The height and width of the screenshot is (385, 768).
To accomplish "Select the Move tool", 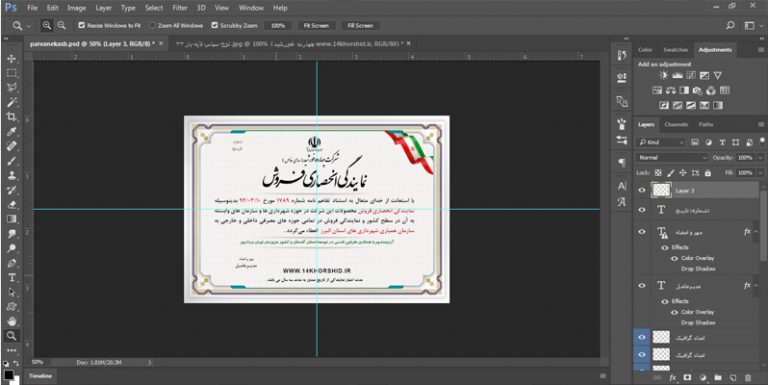I will 11,59.
